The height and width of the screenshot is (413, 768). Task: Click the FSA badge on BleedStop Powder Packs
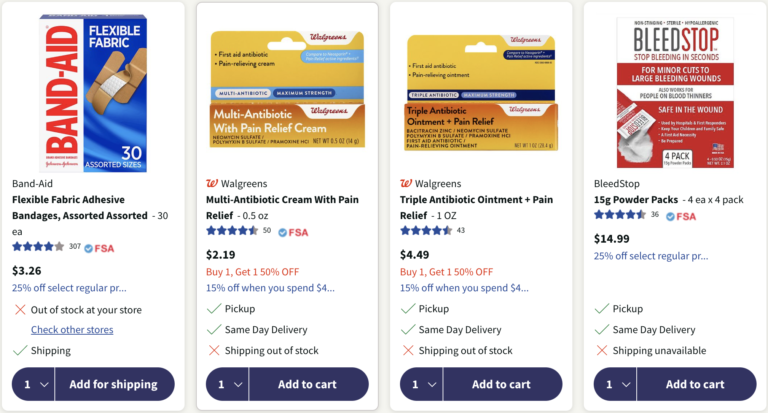pyautogui.click(x=681, y=217)
